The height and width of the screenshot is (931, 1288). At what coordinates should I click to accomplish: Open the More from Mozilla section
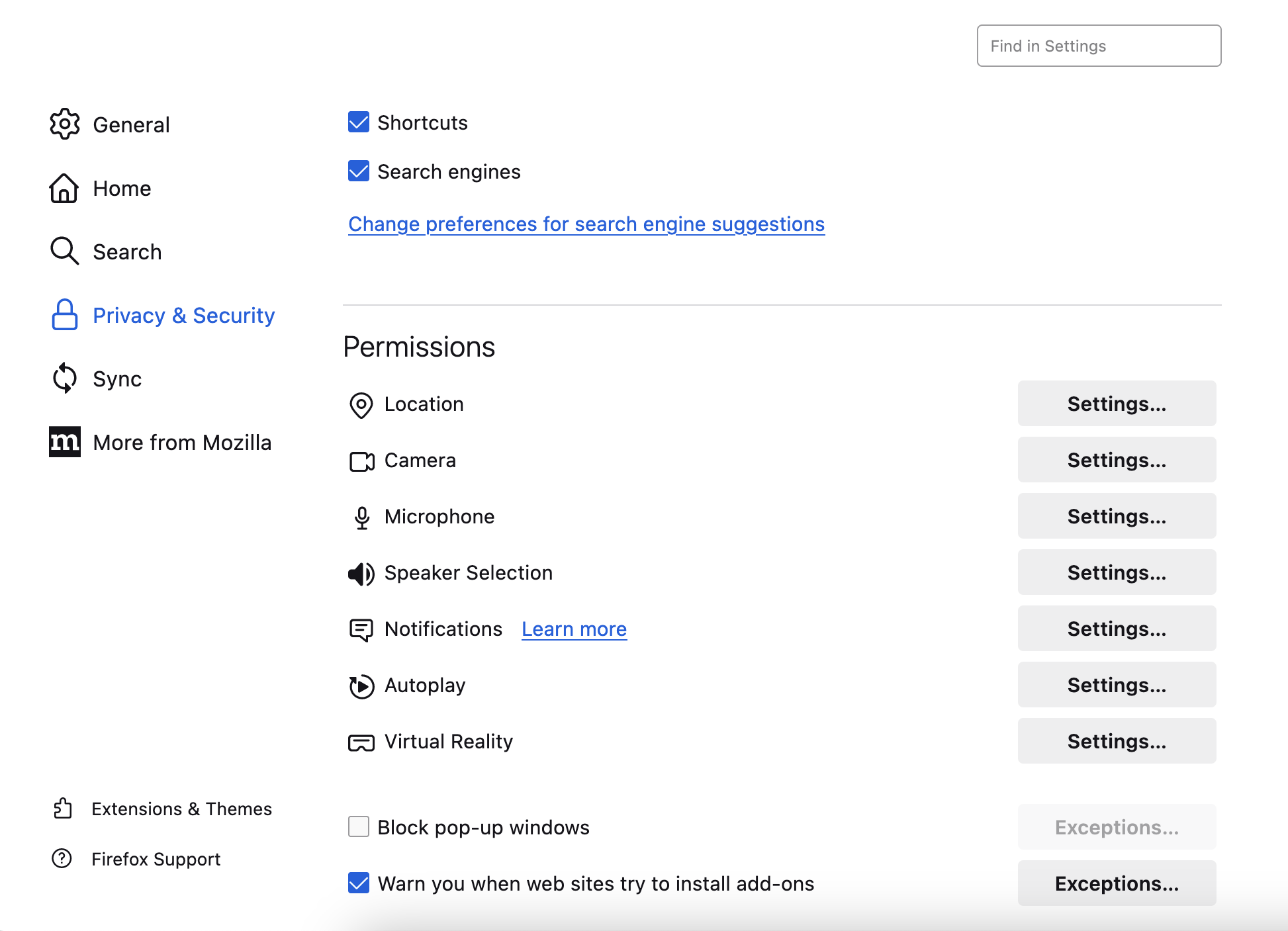pos(181,442)
